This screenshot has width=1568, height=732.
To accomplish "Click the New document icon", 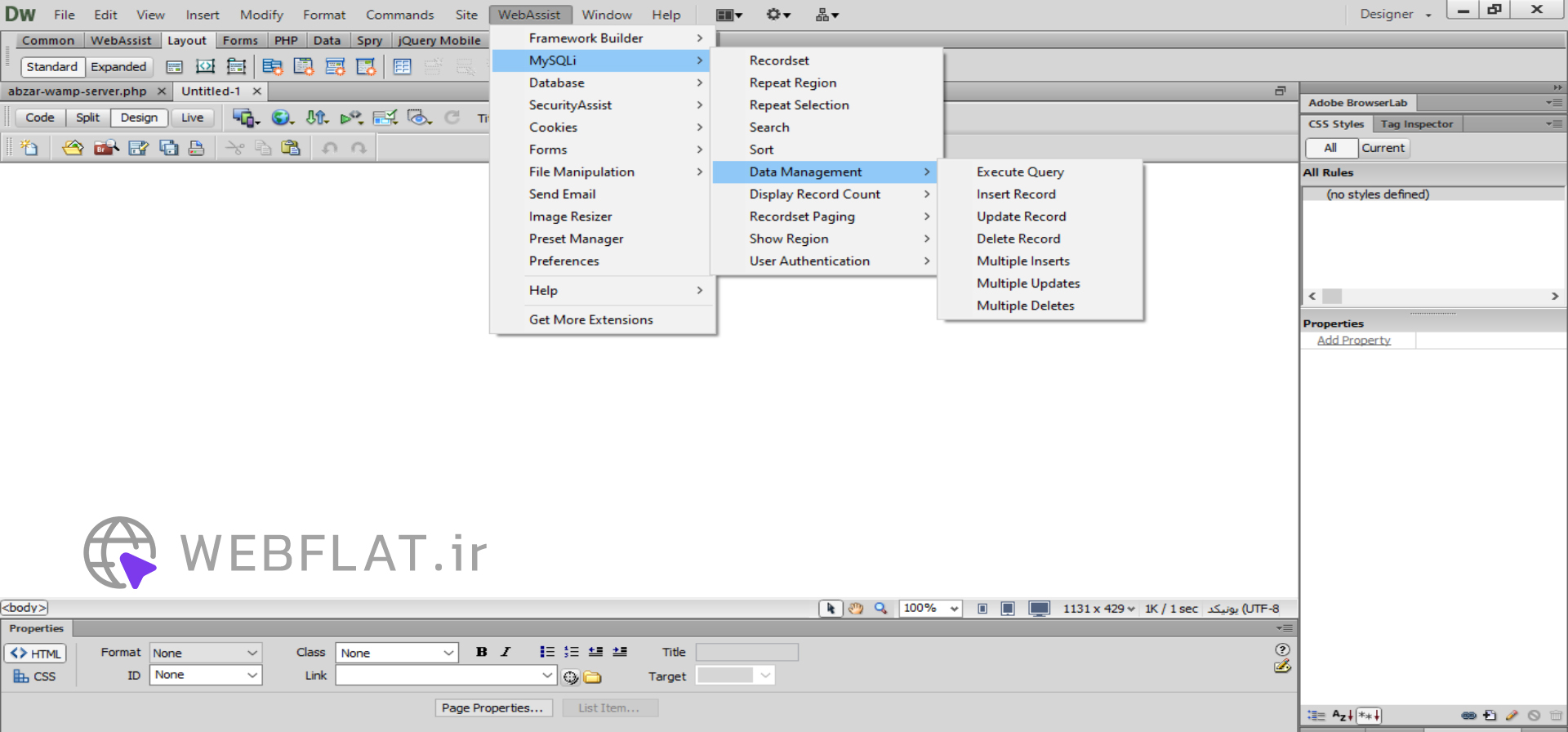I will pos(29,148).
